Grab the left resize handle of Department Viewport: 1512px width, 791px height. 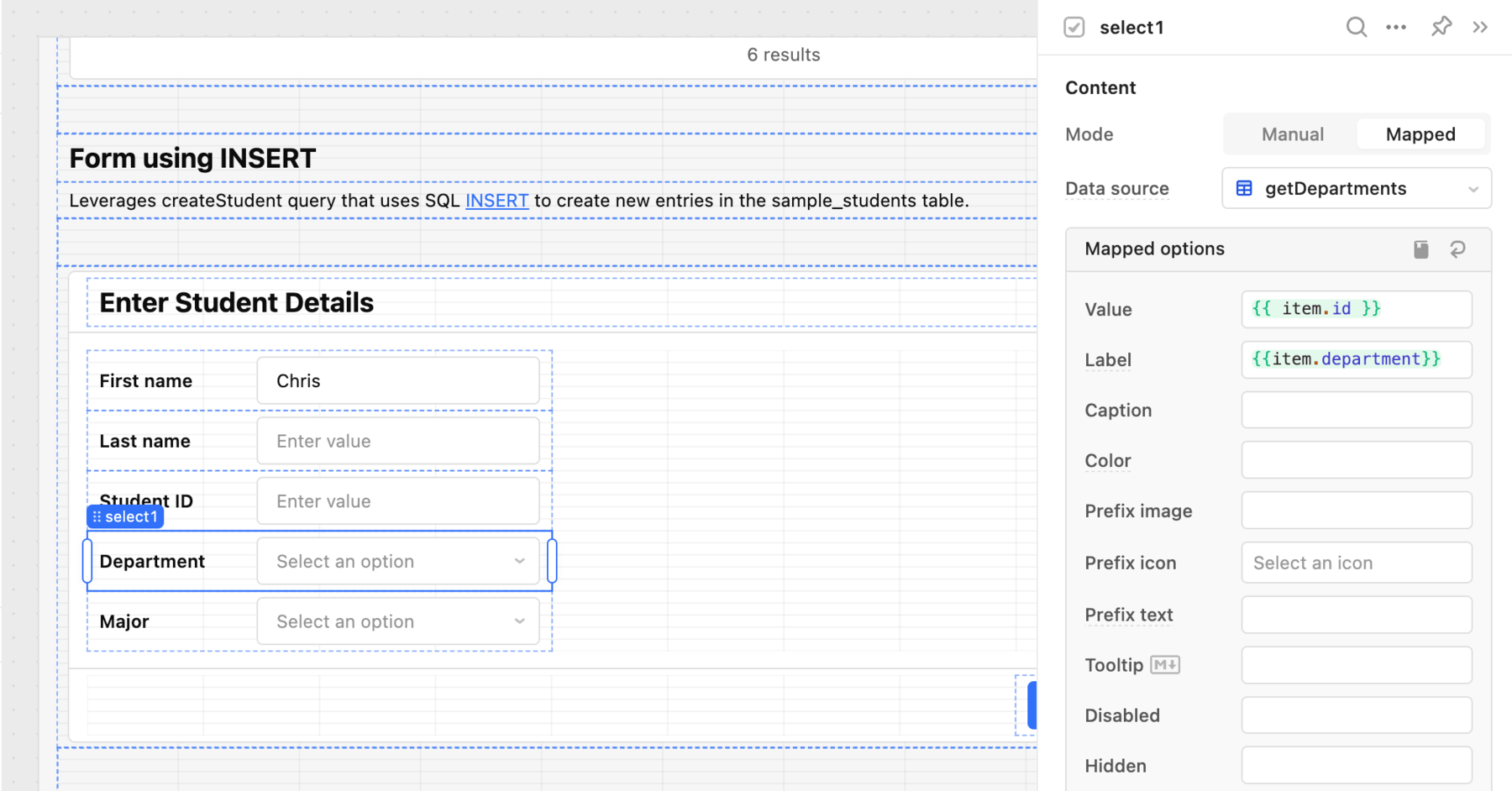87,561
